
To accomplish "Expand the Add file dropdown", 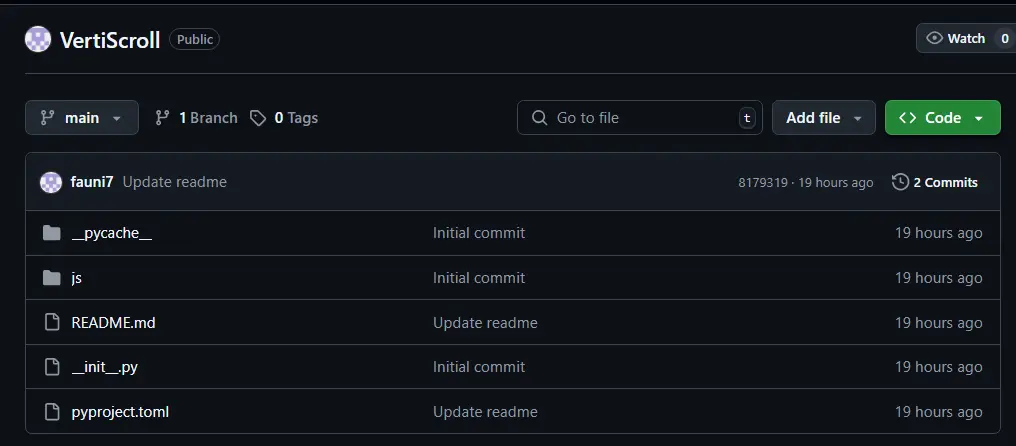I will 823,118.
